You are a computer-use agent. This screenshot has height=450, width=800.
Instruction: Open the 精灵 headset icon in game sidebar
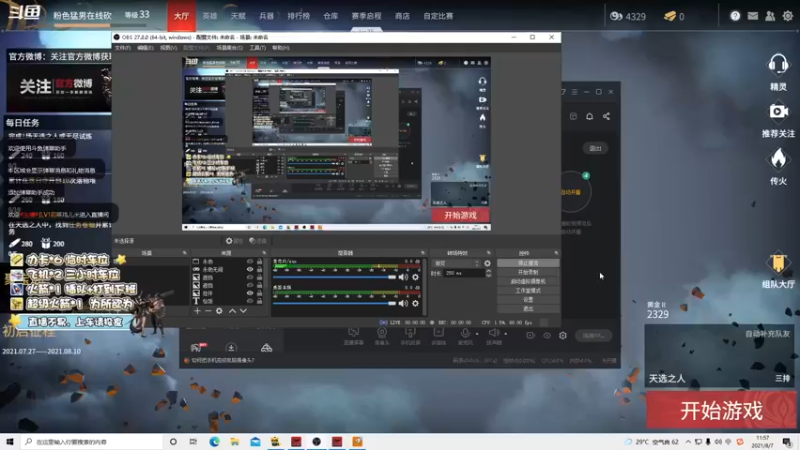778,65
